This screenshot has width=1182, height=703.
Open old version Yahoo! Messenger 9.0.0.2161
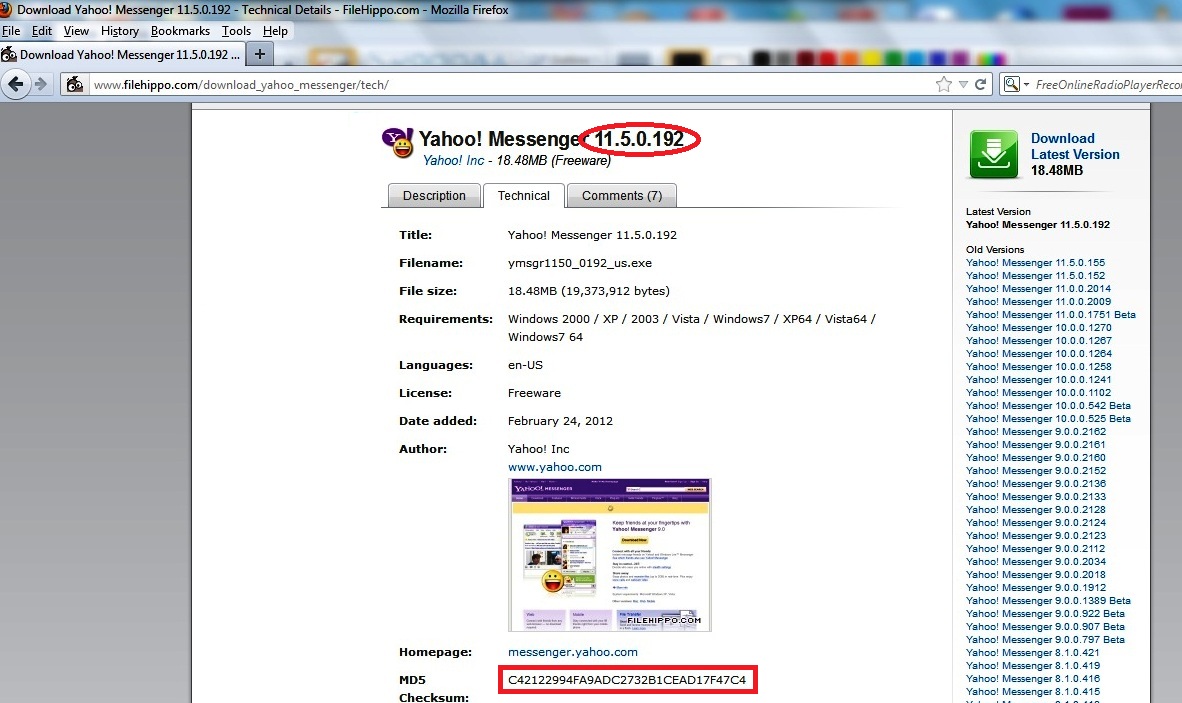[1036, 445]
